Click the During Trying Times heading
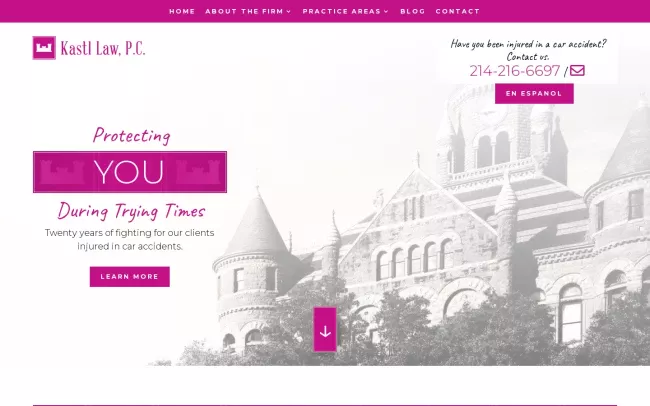650x406 pixels. click(131, 211)
